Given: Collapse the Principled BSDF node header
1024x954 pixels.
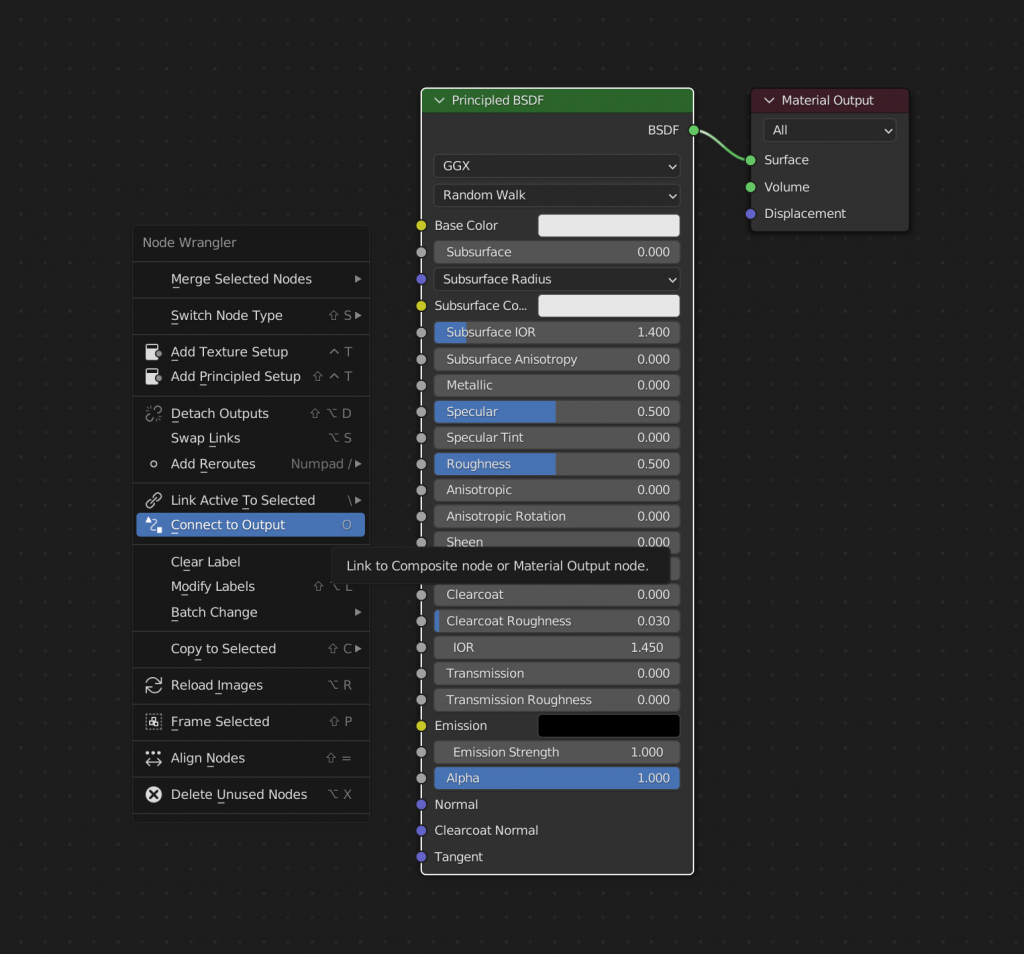Looking at the screenshot, I should click(440, 100).
